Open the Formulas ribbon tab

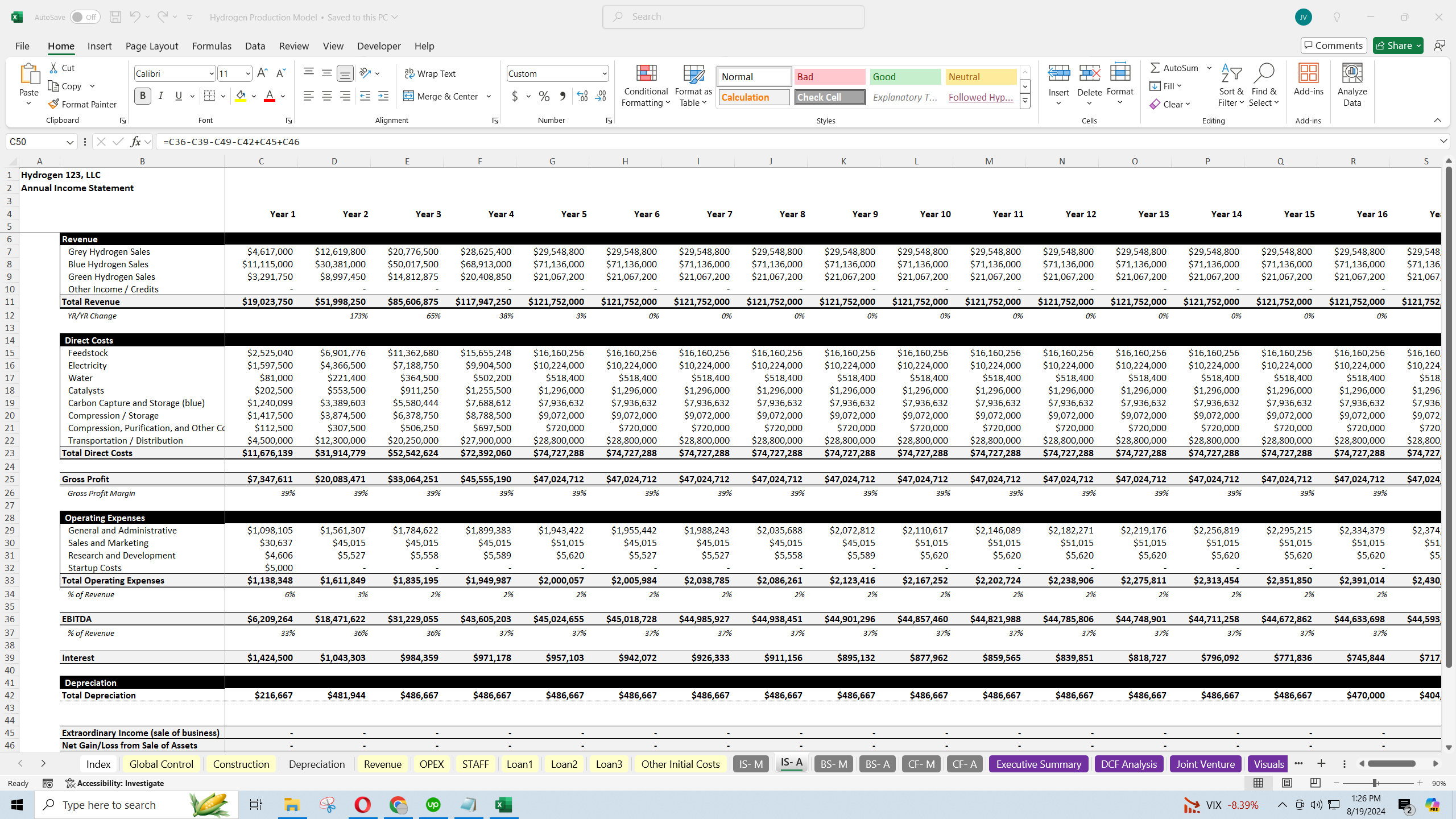tap(212, 46)
